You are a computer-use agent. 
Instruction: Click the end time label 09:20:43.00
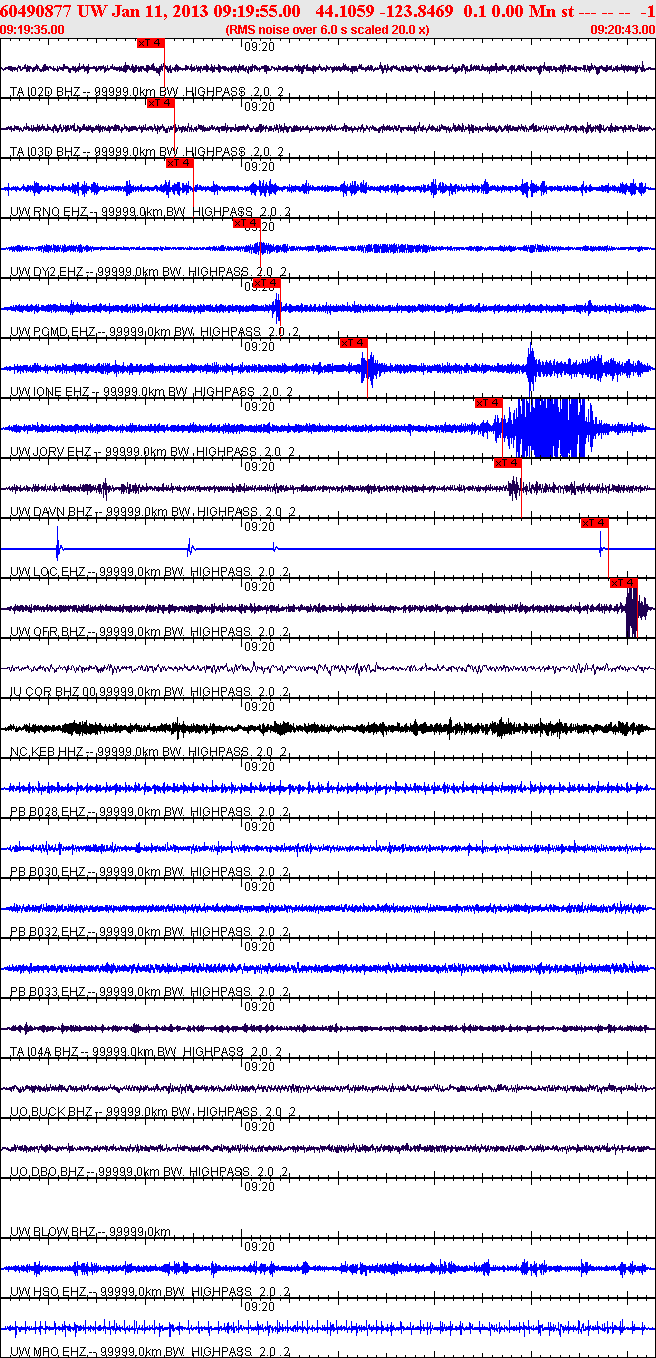click(623, 30)
